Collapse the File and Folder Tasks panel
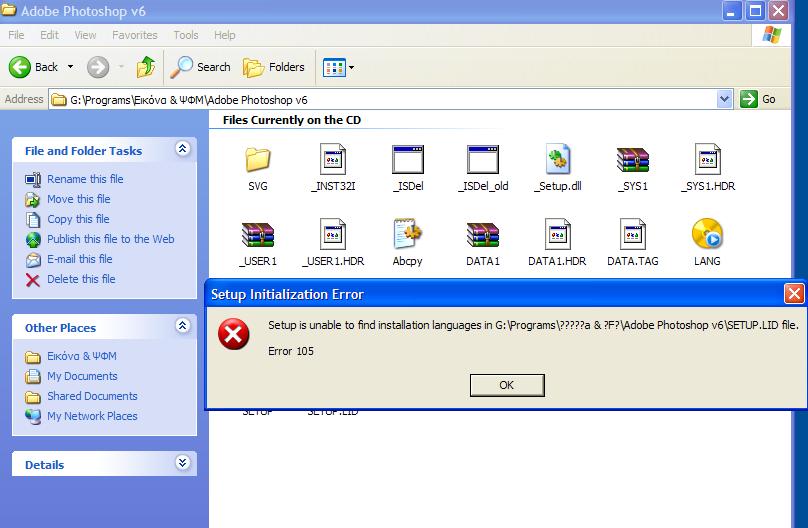Image resolution: width=808 pixels, height=528 pixels. pyautogui.click(x=182, y=149)
